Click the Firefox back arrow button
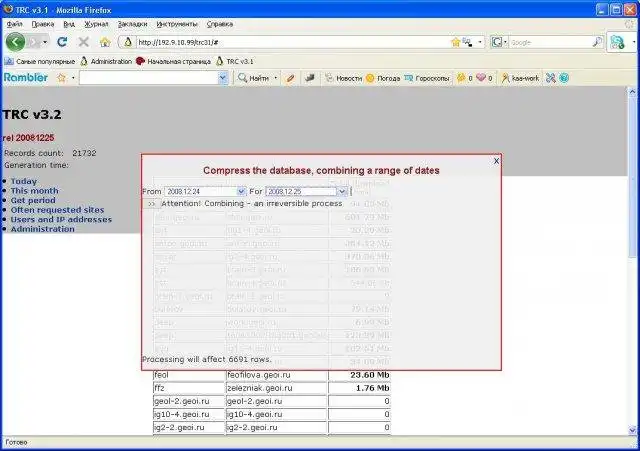Viewport: 640px width, 451px height. pos(16,42)
